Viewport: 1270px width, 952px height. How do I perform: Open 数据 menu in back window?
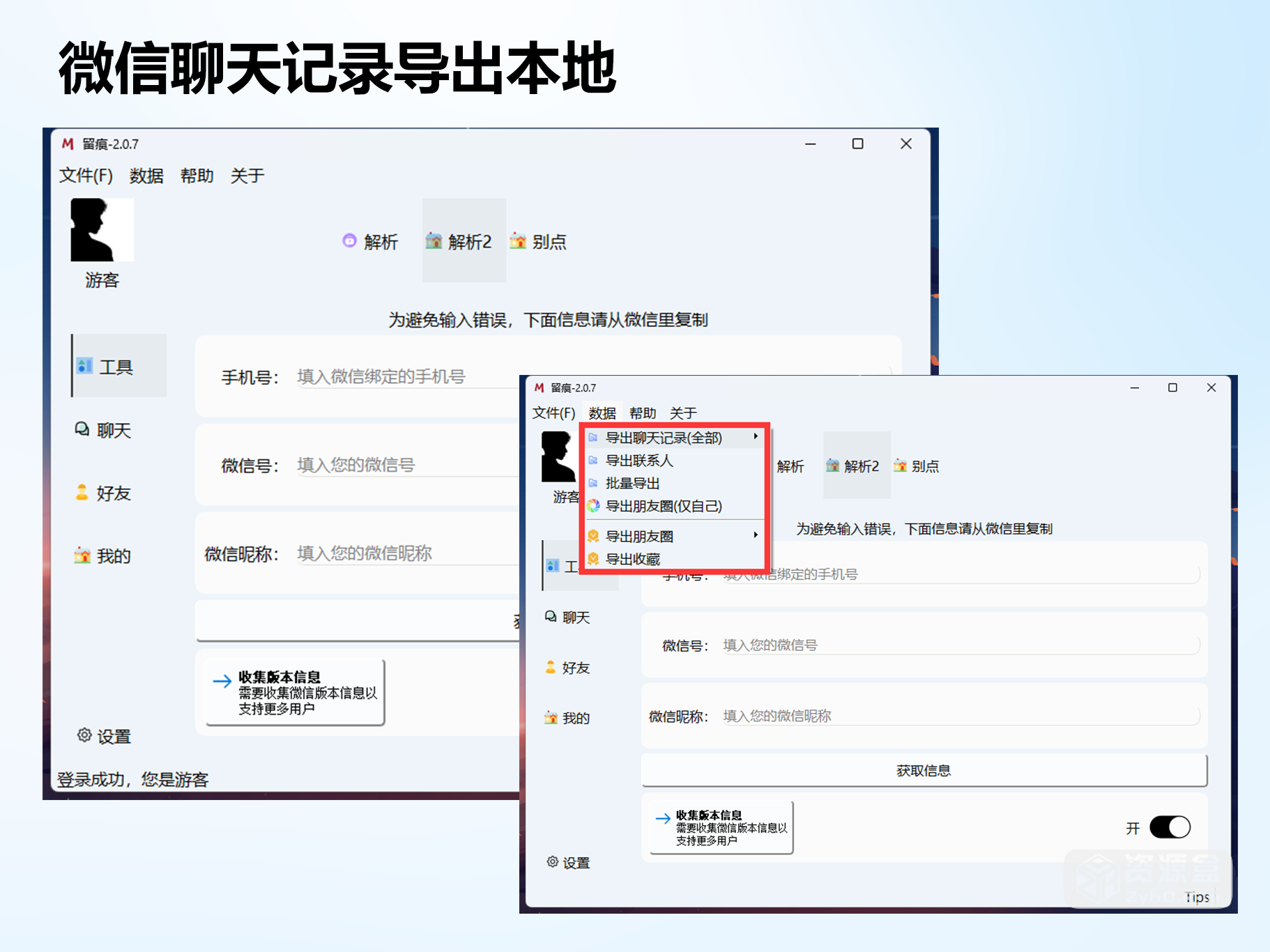click(x=146, y=176)
